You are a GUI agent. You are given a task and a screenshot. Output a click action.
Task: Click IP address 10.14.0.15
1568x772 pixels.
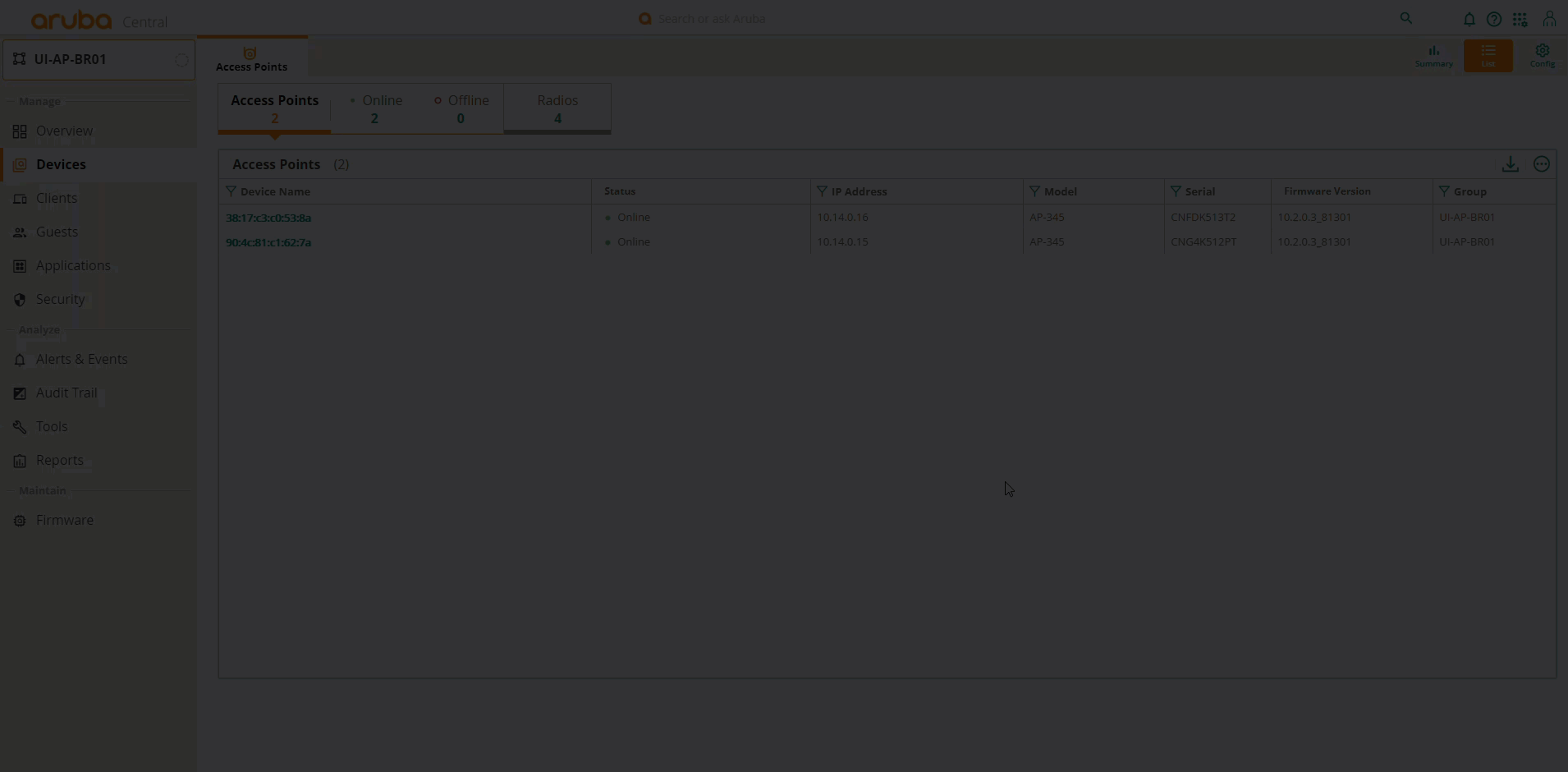842,242
